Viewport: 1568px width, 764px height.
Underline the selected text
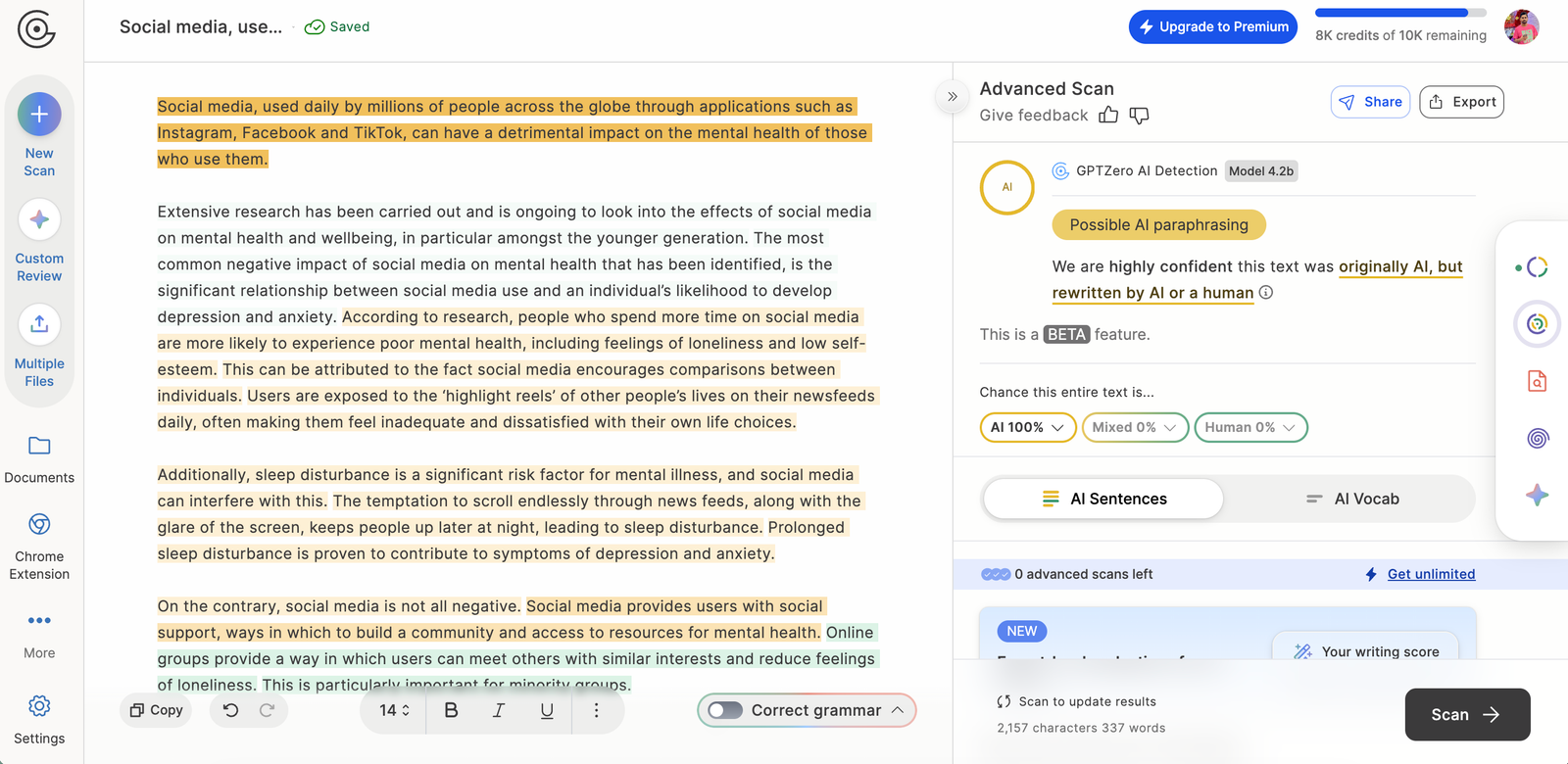(x=547, y=710)
